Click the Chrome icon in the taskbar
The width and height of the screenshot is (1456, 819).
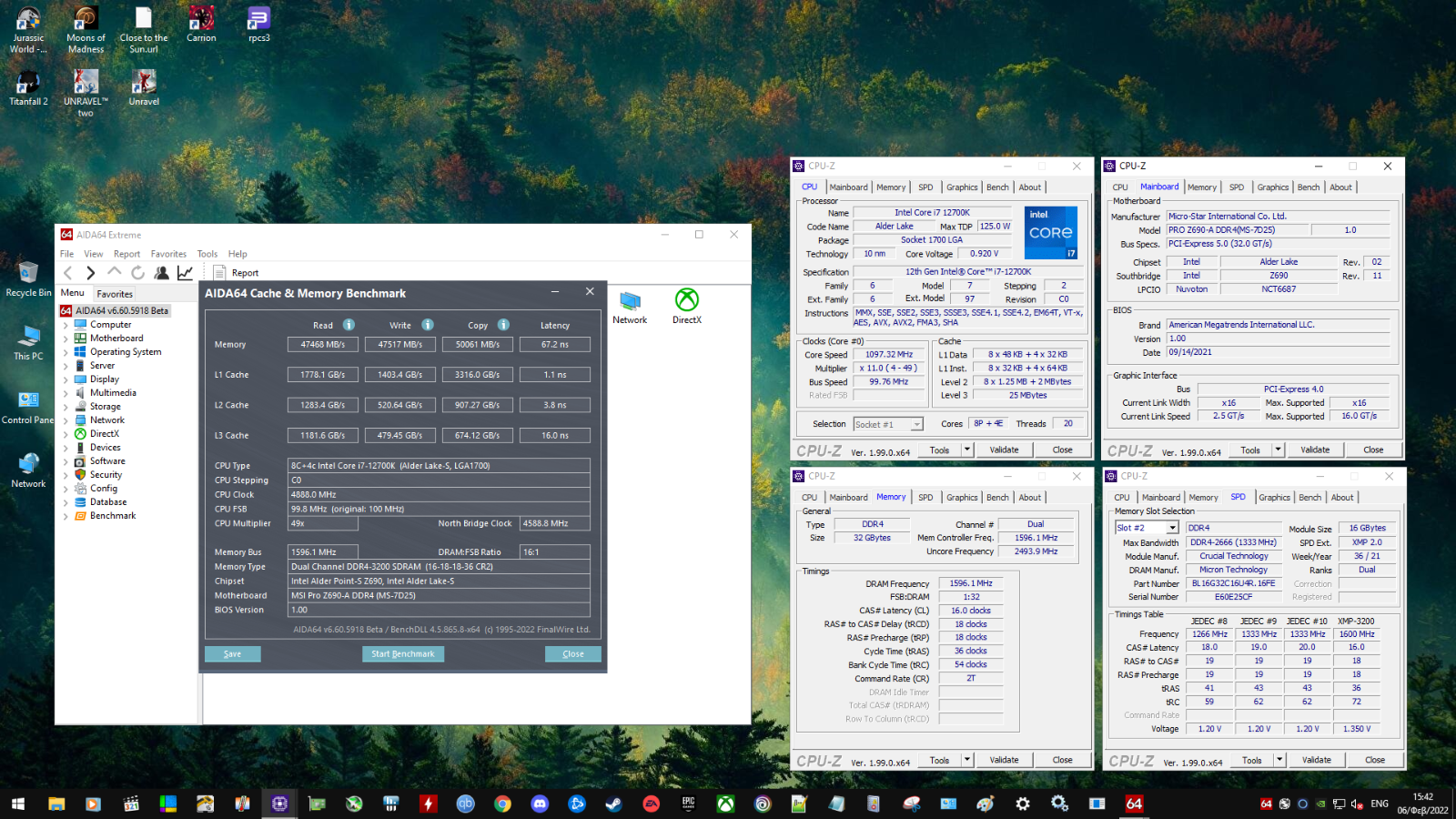(x=502, y=804)
